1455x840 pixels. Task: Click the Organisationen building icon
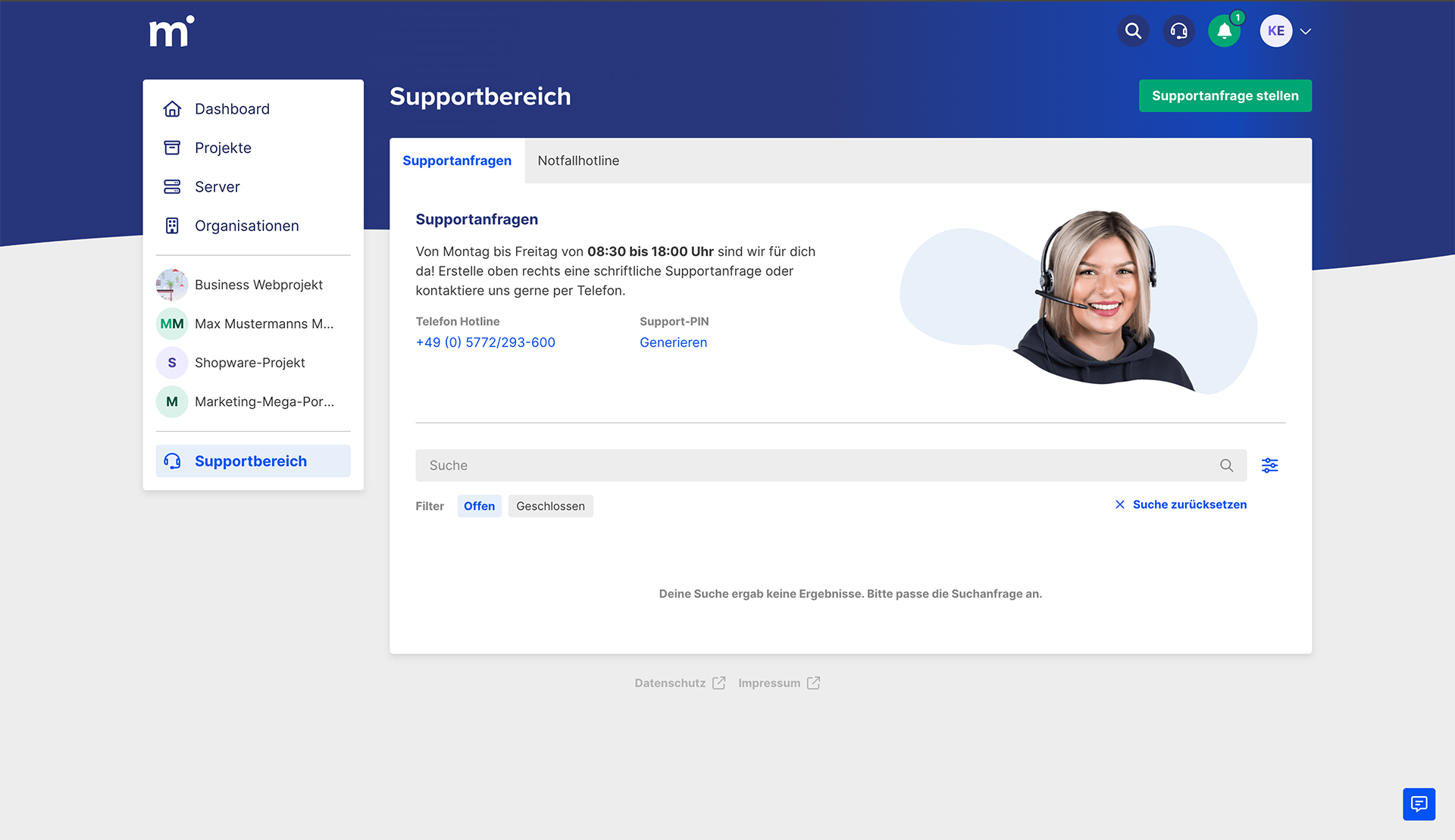172,225
